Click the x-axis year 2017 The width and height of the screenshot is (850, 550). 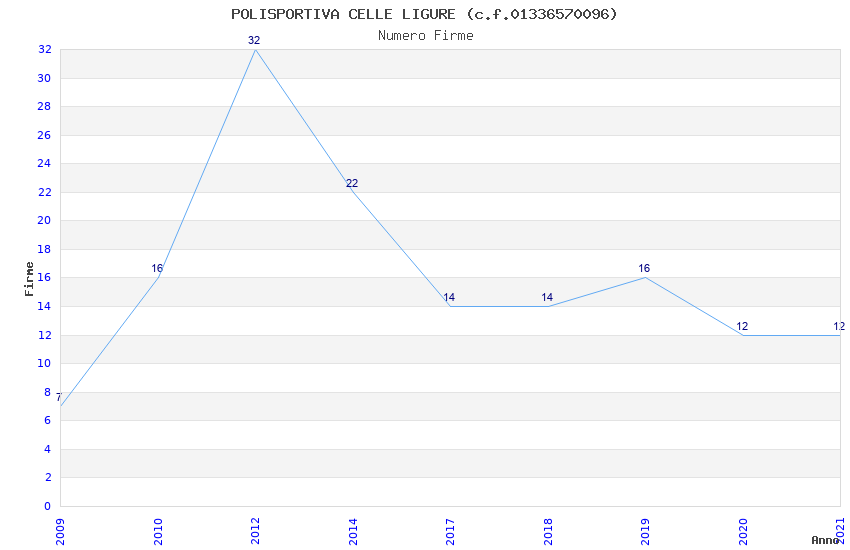coord(450,532)
